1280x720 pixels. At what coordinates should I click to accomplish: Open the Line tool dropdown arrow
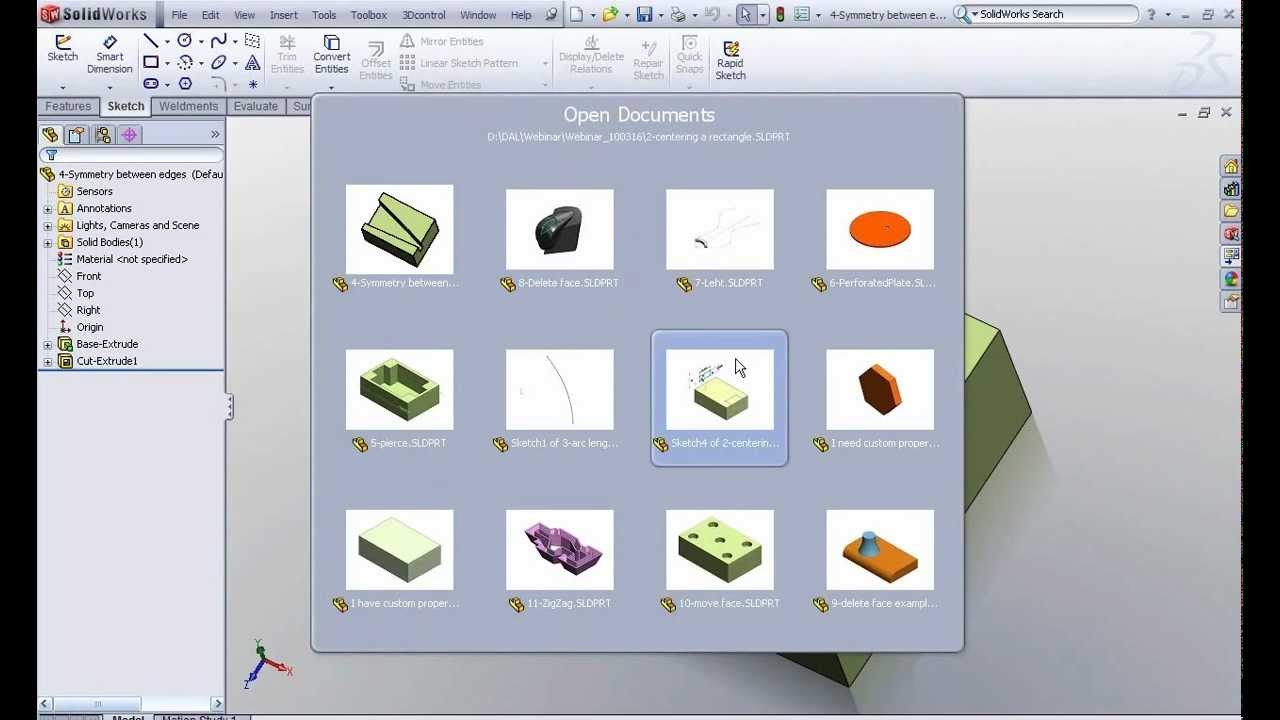click(166, 41)
